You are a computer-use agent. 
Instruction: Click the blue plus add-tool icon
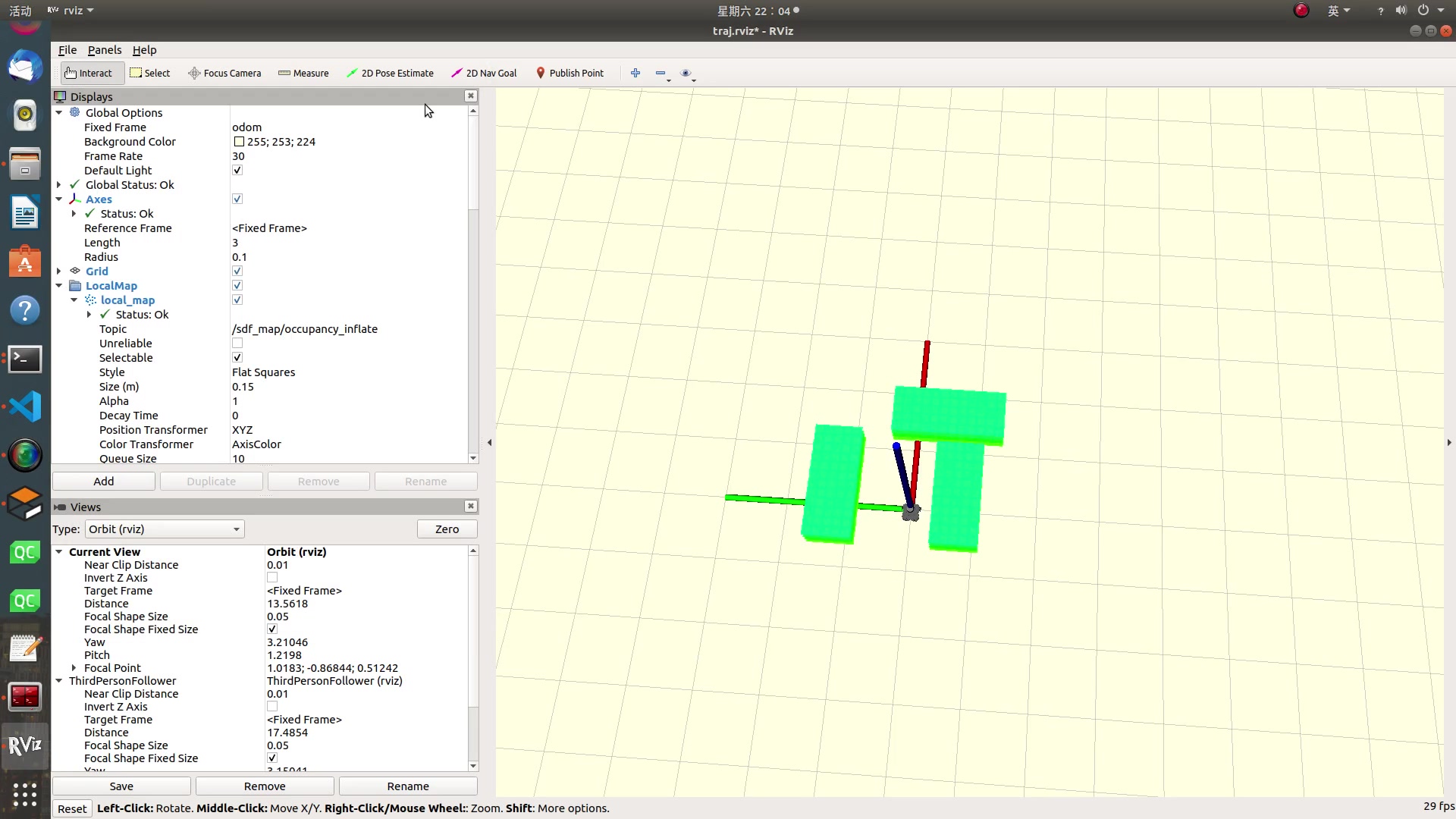pos(635,74)
